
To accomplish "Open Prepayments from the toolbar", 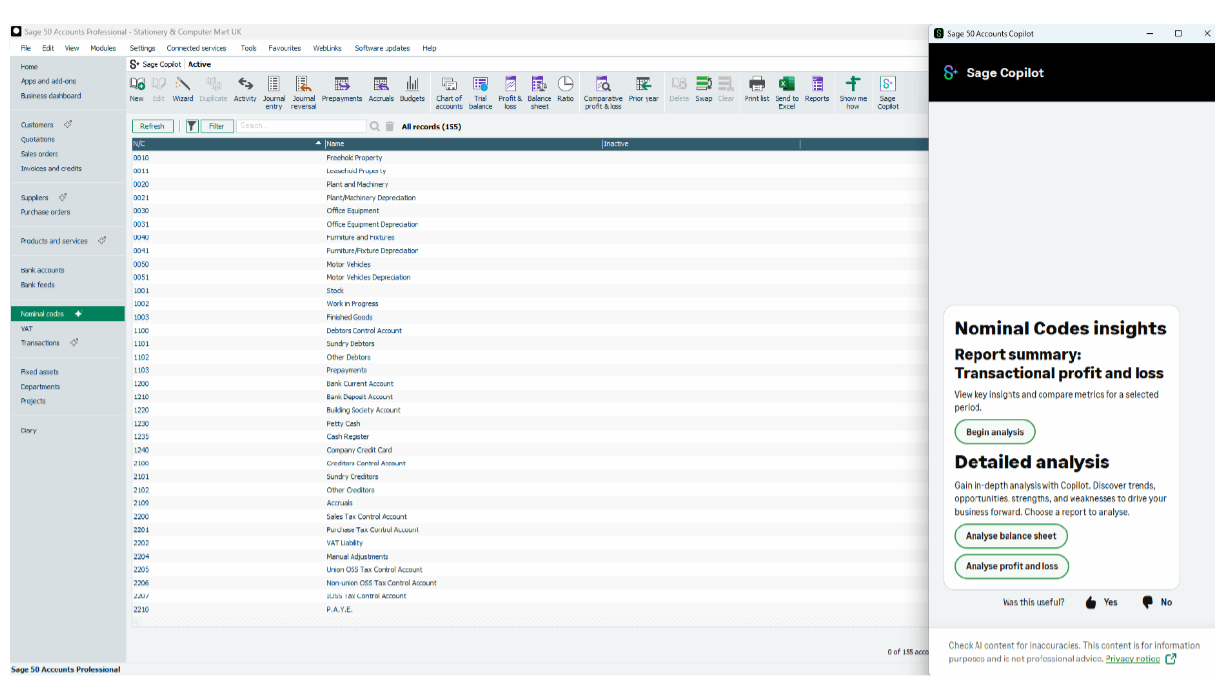I will coord(342,88).
